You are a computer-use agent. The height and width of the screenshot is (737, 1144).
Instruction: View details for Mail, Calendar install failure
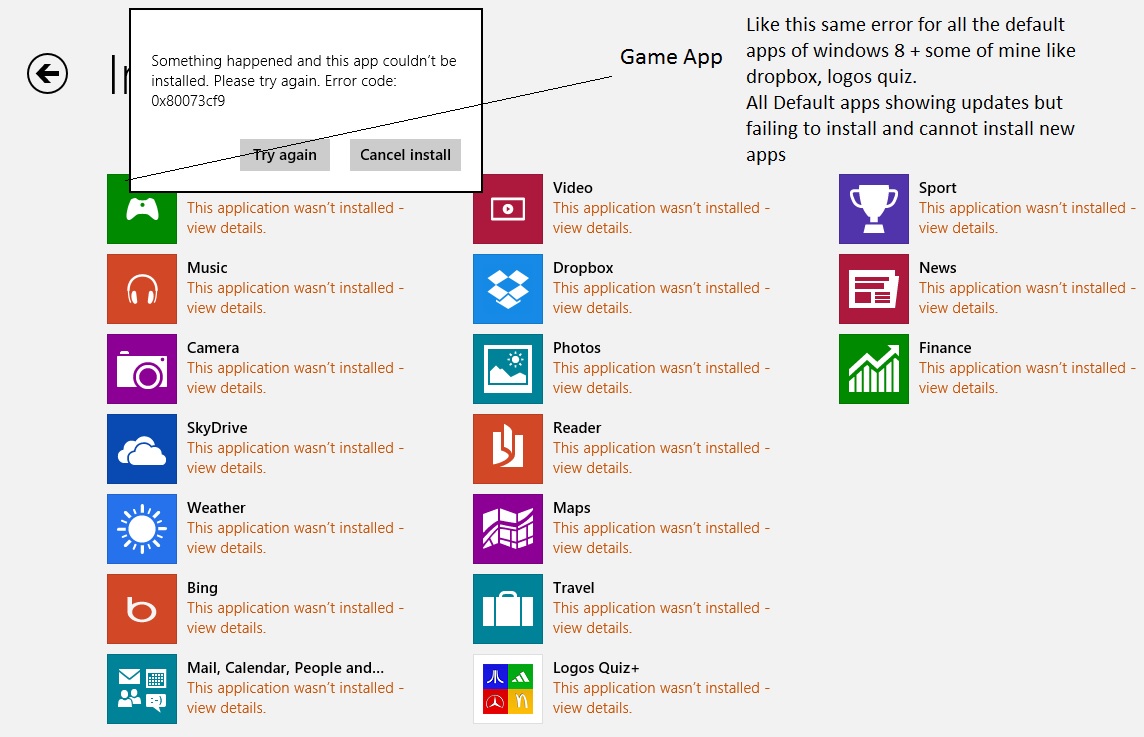295,698
